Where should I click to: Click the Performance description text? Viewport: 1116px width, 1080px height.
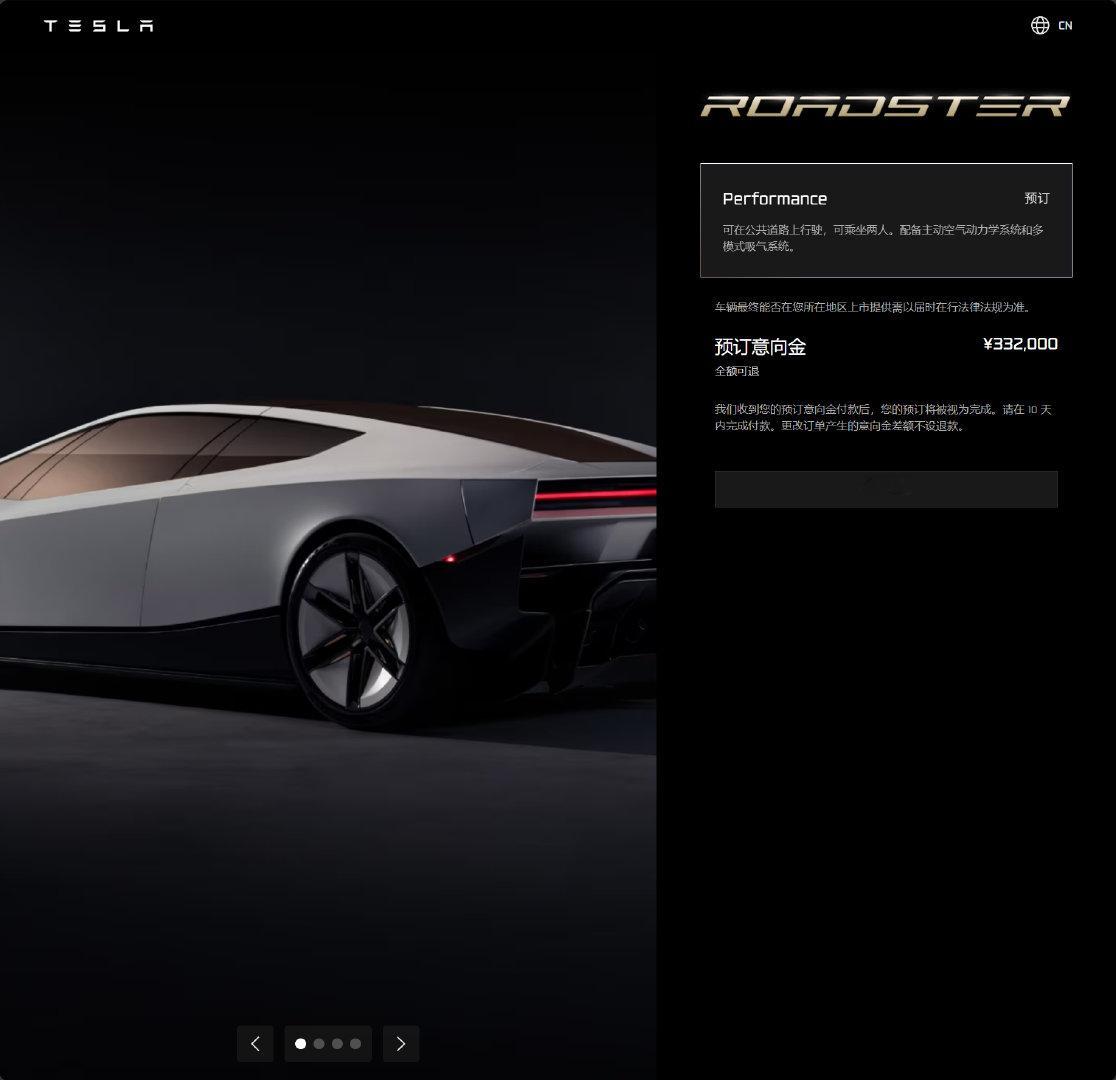pos(883,238)
